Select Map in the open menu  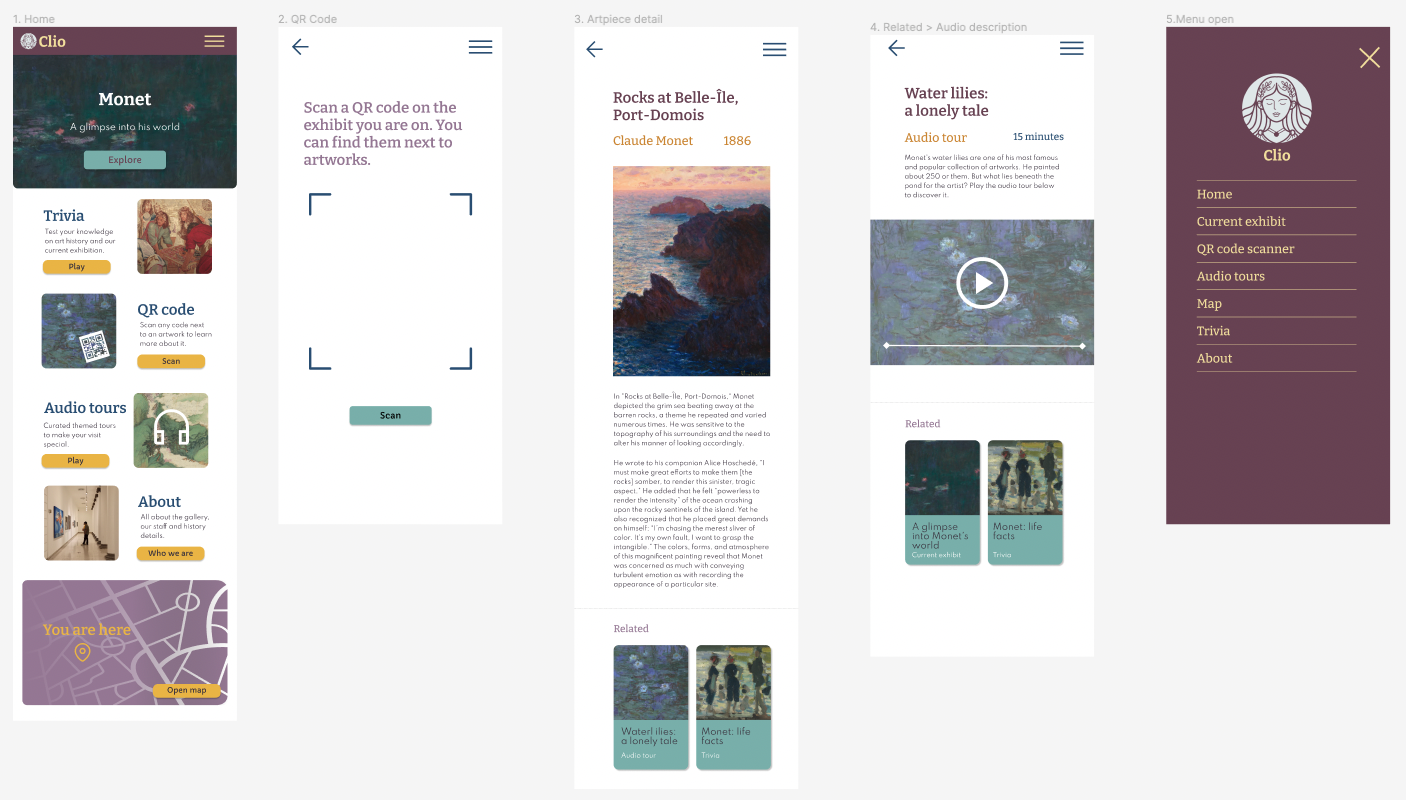(1276, 304)
